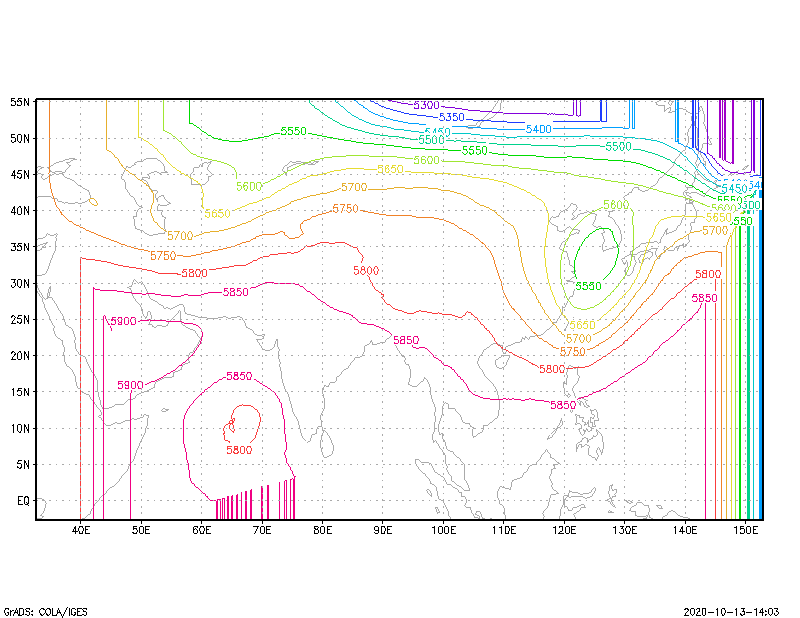800x618 pixels.
Task: Select the blue 5350 contour label
Action: click(452, 117)
